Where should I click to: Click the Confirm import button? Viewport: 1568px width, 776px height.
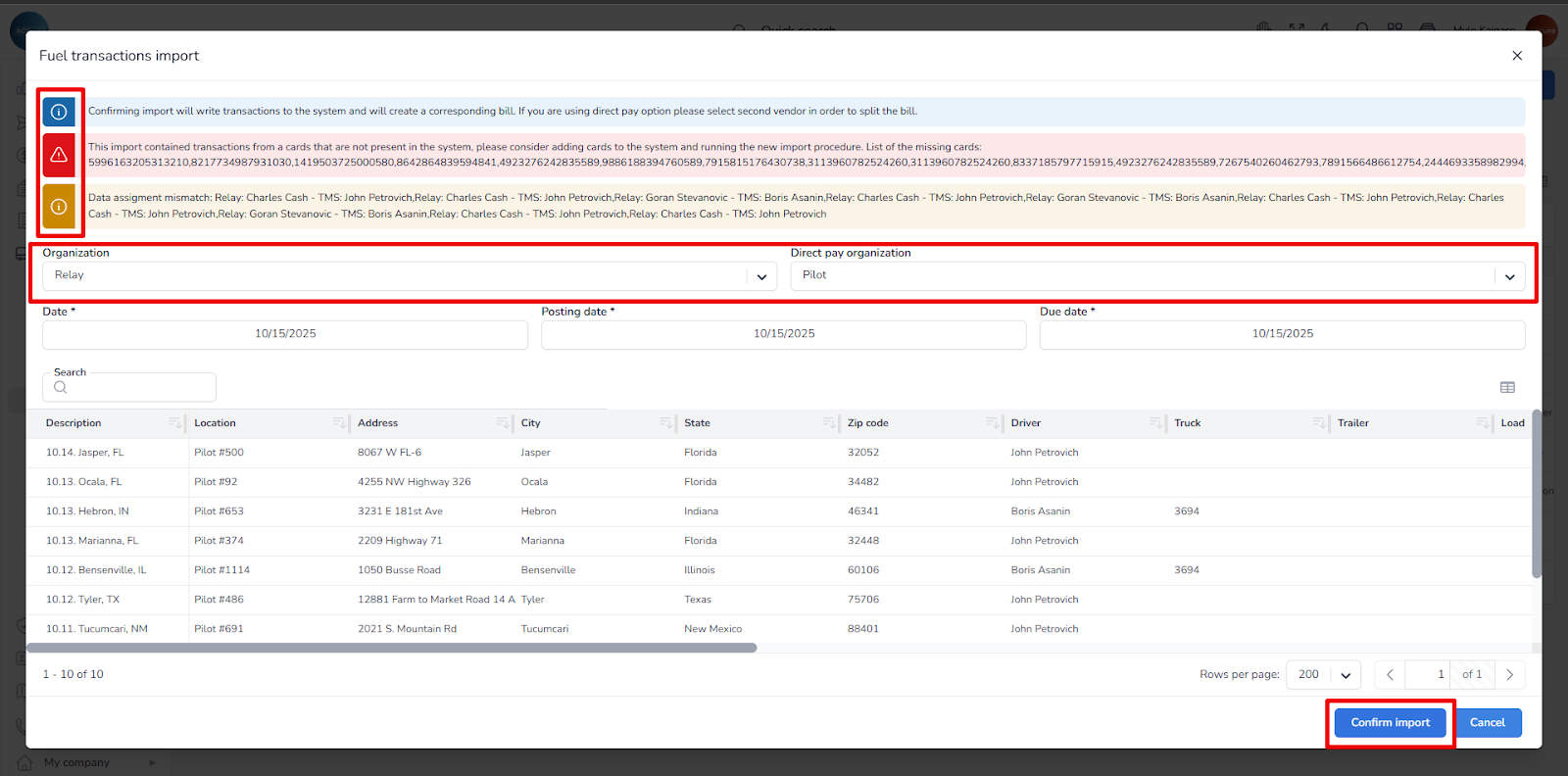click(x=1390, y=723)
